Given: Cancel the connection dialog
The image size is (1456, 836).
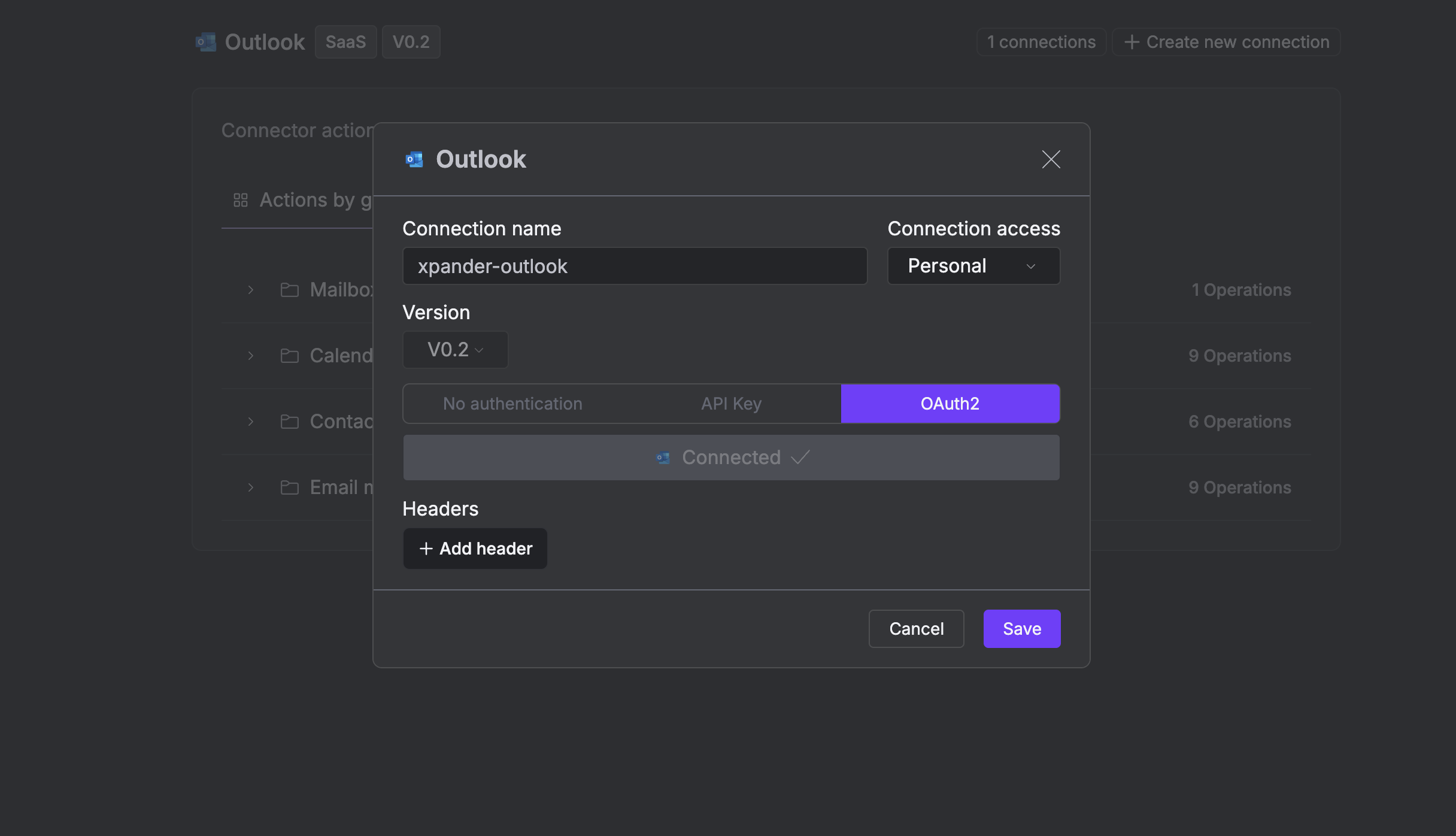Looking at the screenshot, I should coord(916,629).
